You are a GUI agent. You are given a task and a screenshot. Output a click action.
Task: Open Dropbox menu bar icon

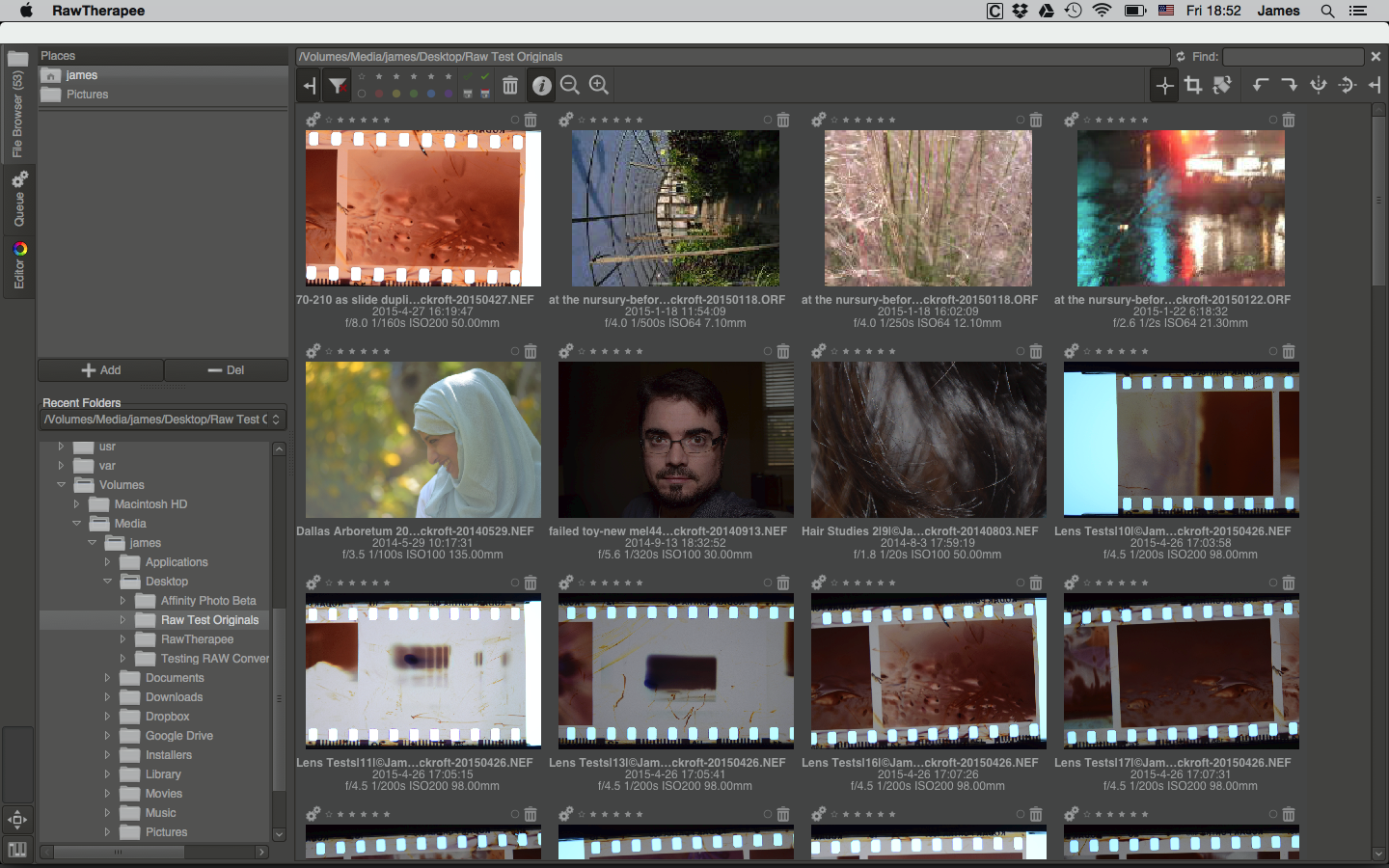tap(1021, 11)
